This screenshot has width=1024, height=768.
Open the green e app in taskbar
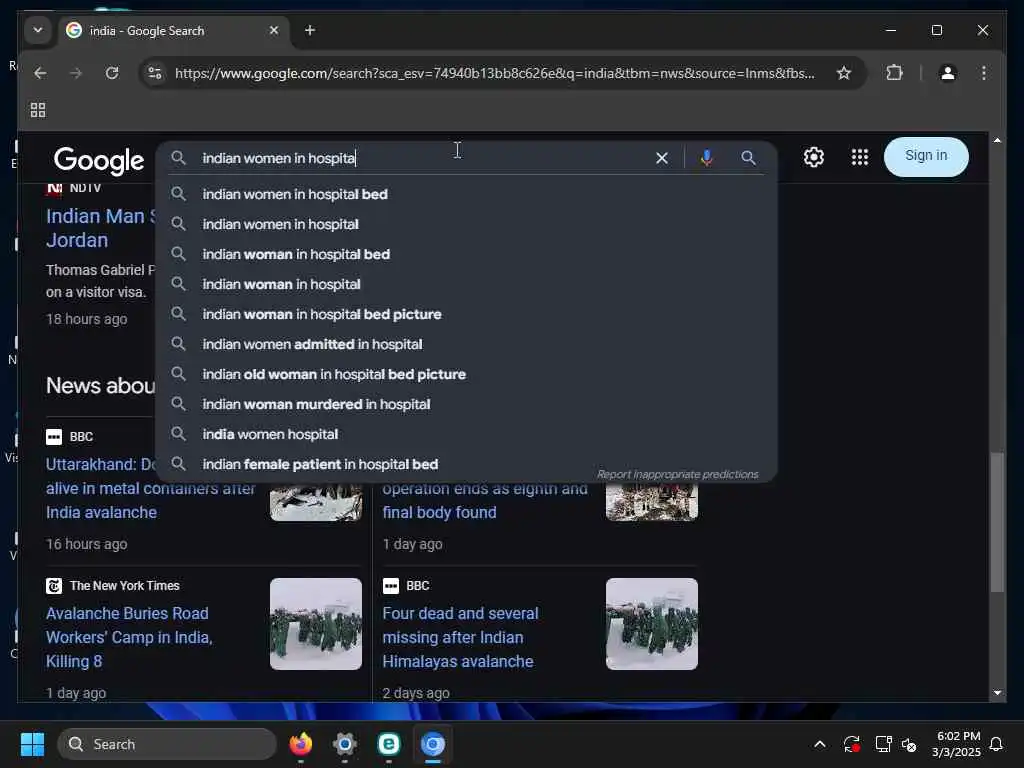click(x=389, y=744)
